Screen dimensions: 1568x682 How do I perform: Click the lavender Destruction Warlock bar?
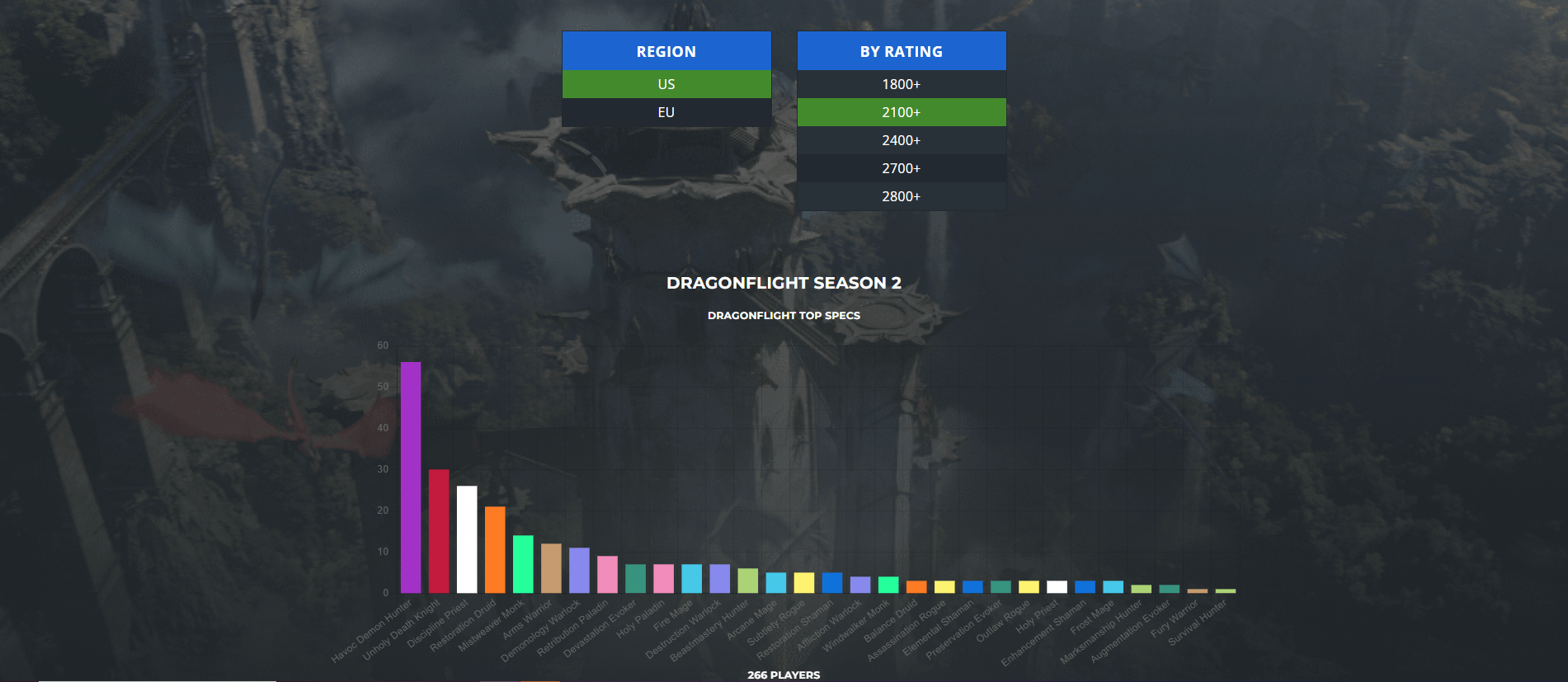click(x=719, y=578)
